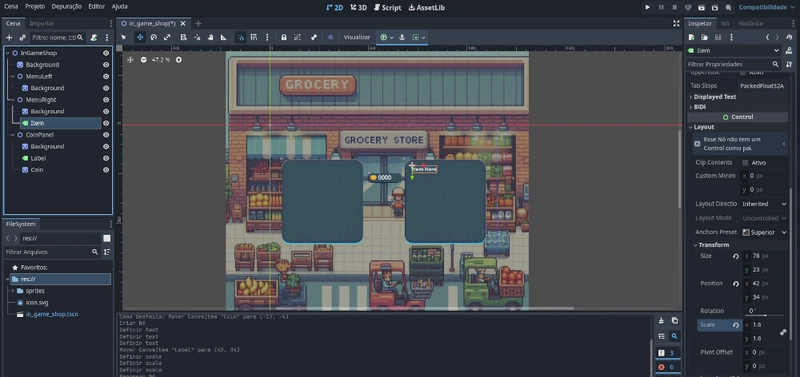Enable the Clip Contents Ativo checkbox
800x377 pixels.
tap(745, 163)
